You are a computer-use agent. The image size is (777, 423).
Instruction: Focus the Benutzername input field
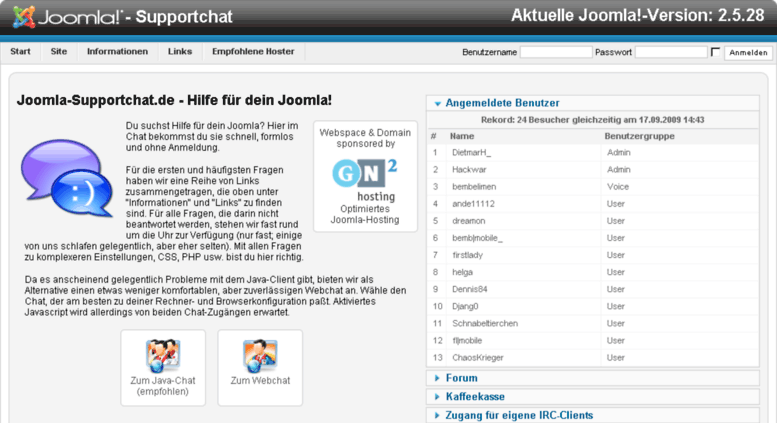555,52
